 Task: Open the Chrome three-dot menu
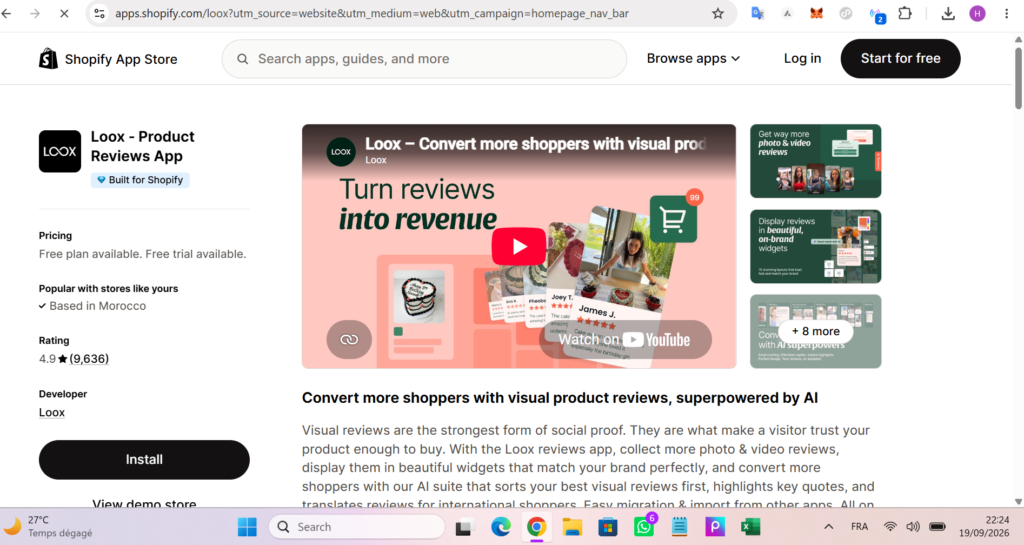[x=1006, y=13]
